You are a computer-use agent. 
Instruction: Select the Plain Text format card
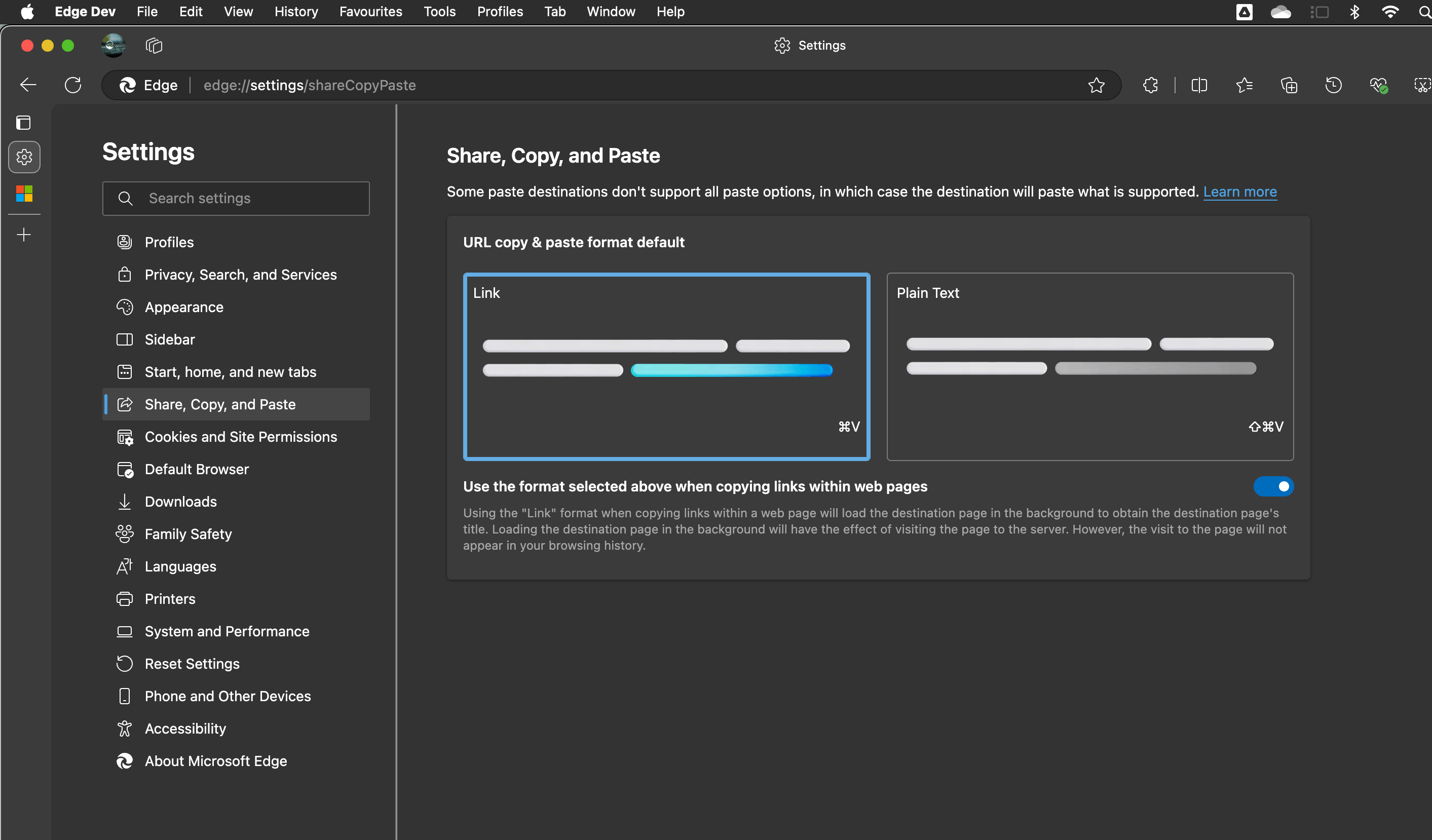(1089, 367)
